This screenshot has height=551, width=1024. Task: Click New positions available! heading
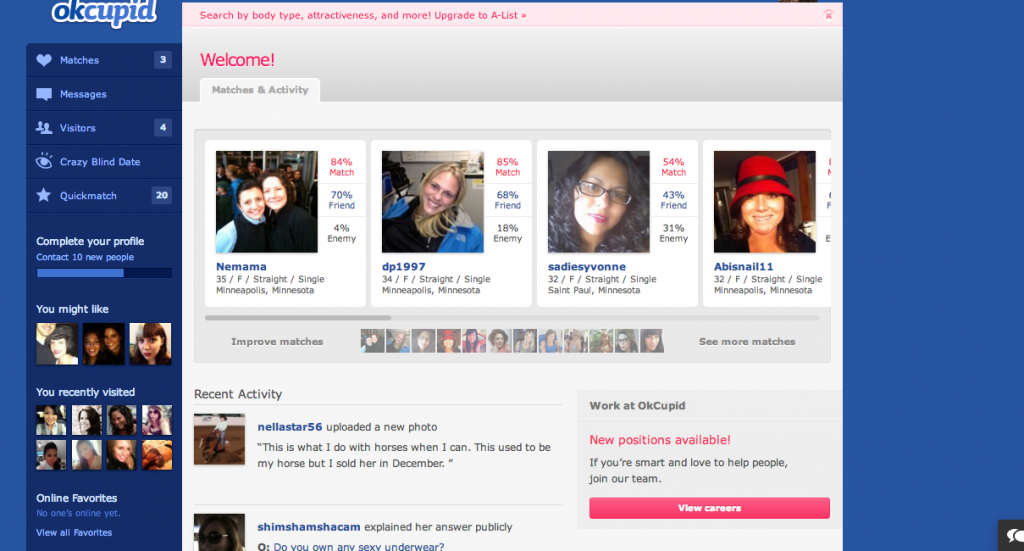[x=660, y=440]
